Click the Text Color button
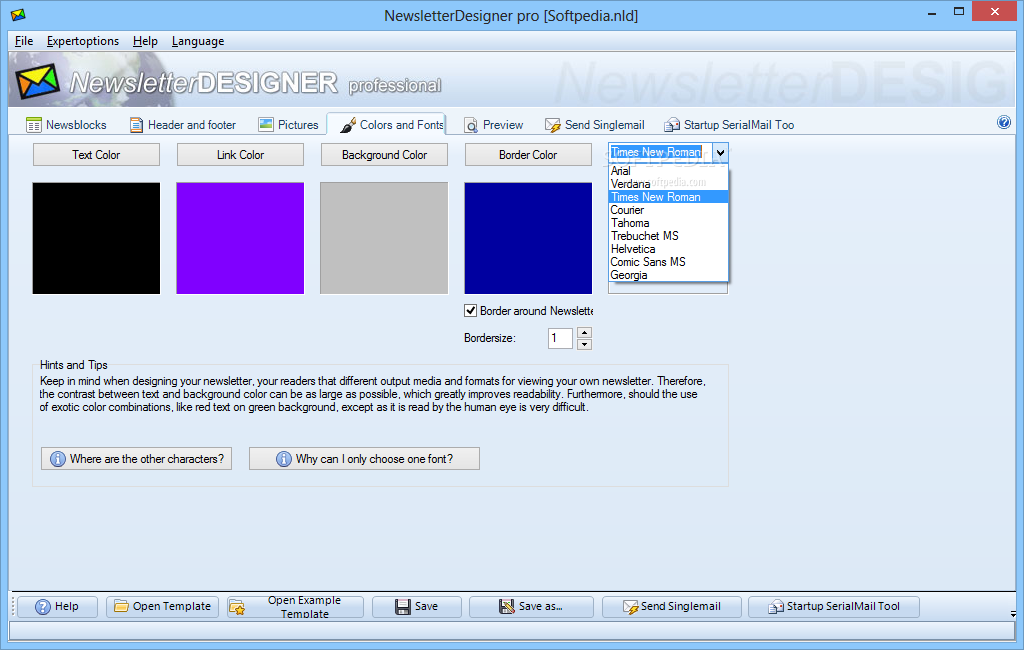This screenshot has height=650, width=1024. 96,155
